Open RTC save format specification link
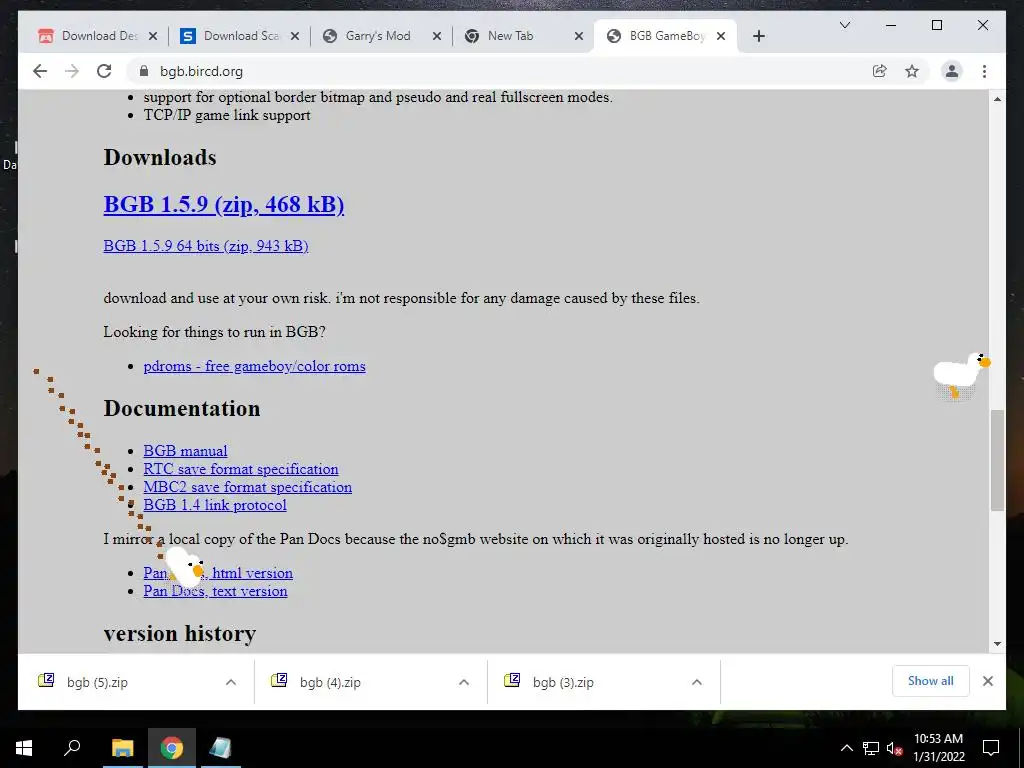 241,469
